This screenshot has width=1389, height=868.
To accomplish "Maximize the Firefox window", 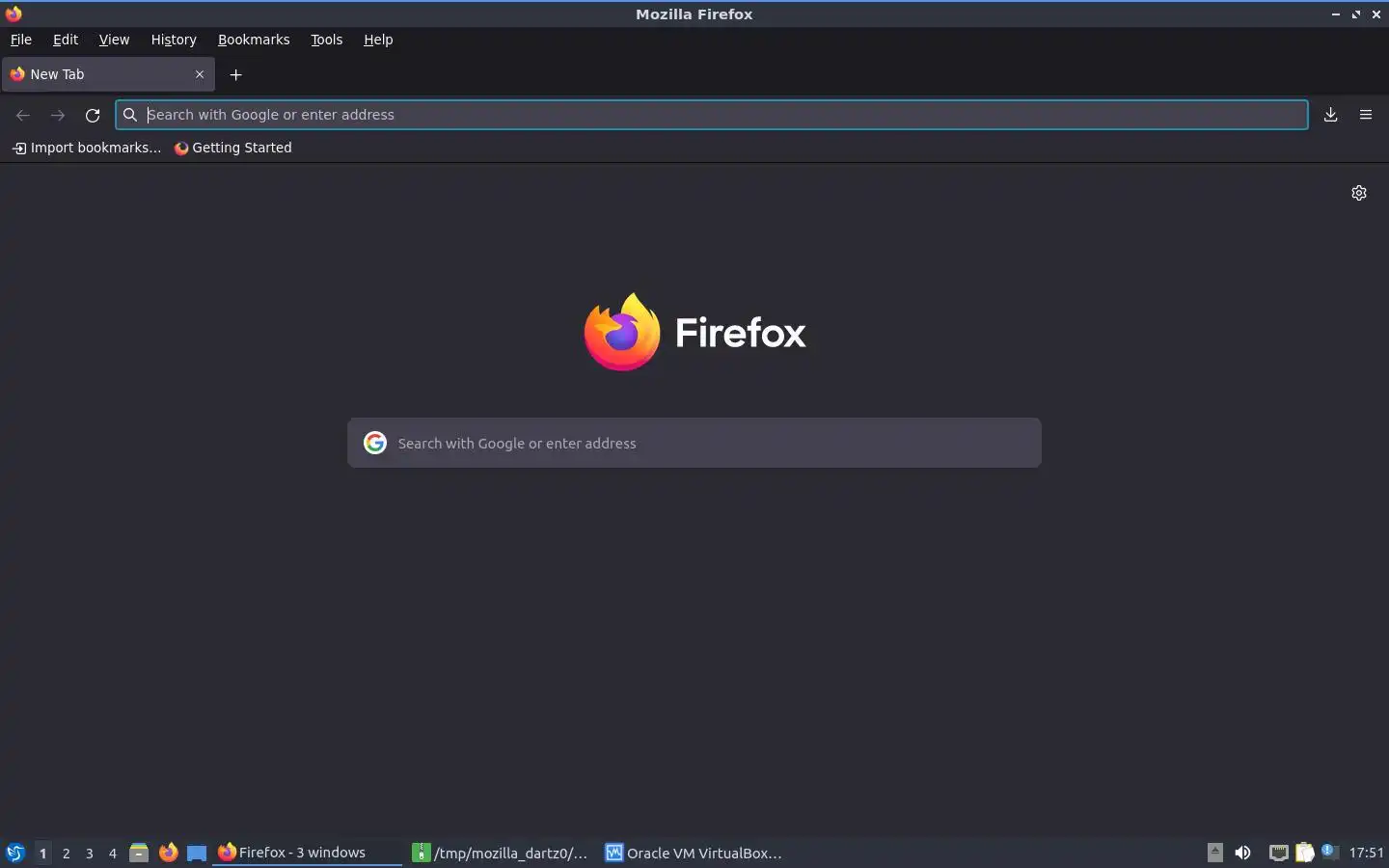I will (1356, 14).
